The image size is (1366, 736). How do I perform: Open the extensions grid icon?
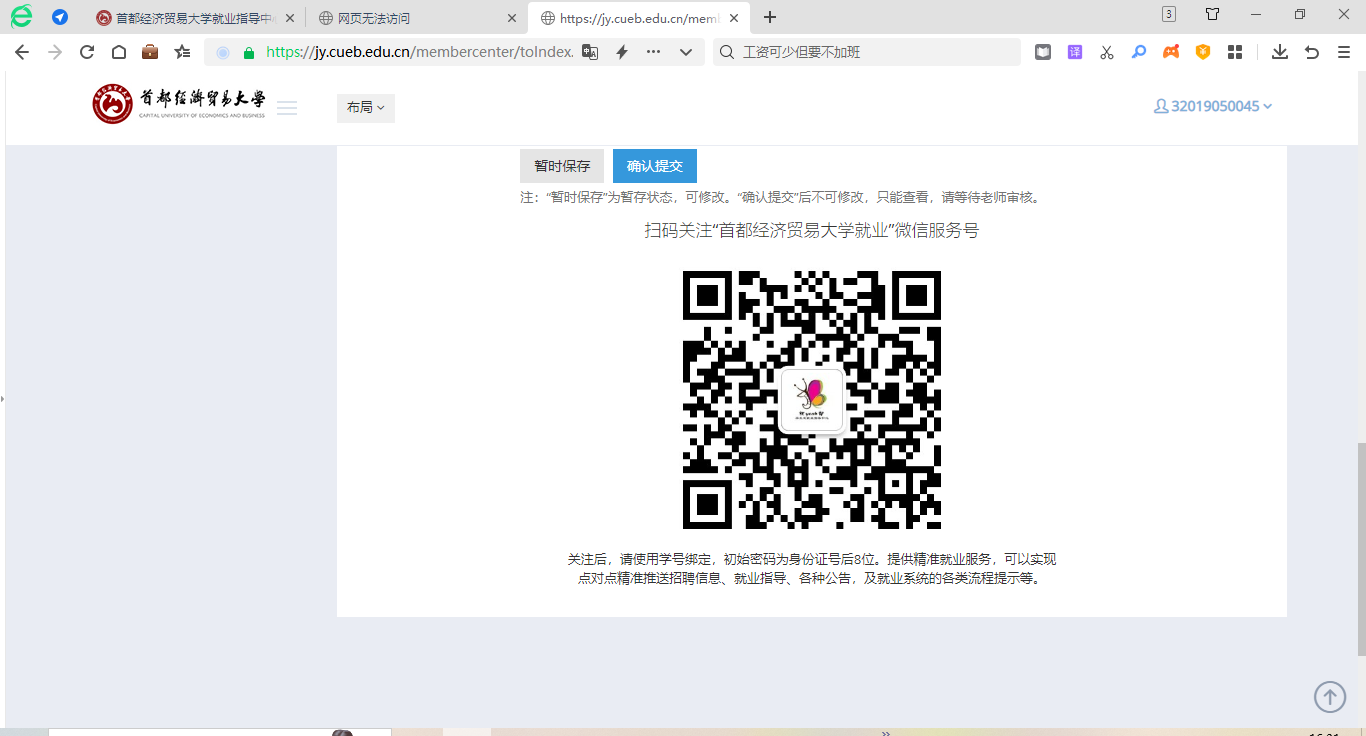point(1235,52)
